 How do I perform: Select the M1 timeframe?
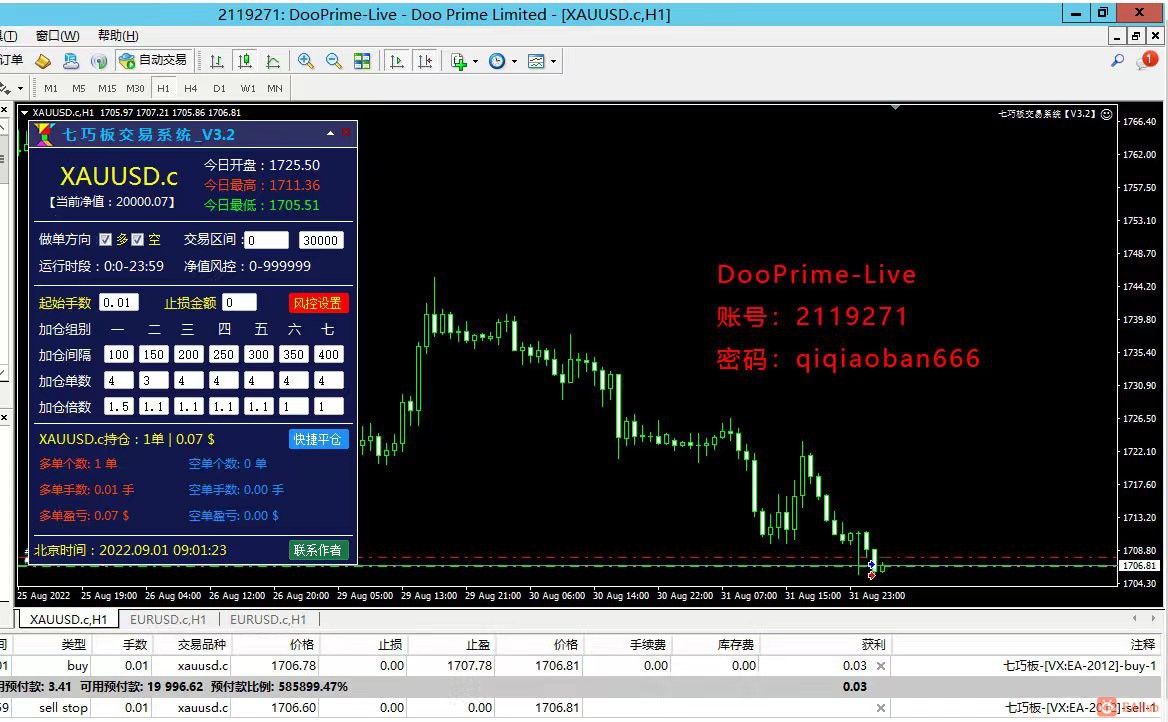(51, 88)
